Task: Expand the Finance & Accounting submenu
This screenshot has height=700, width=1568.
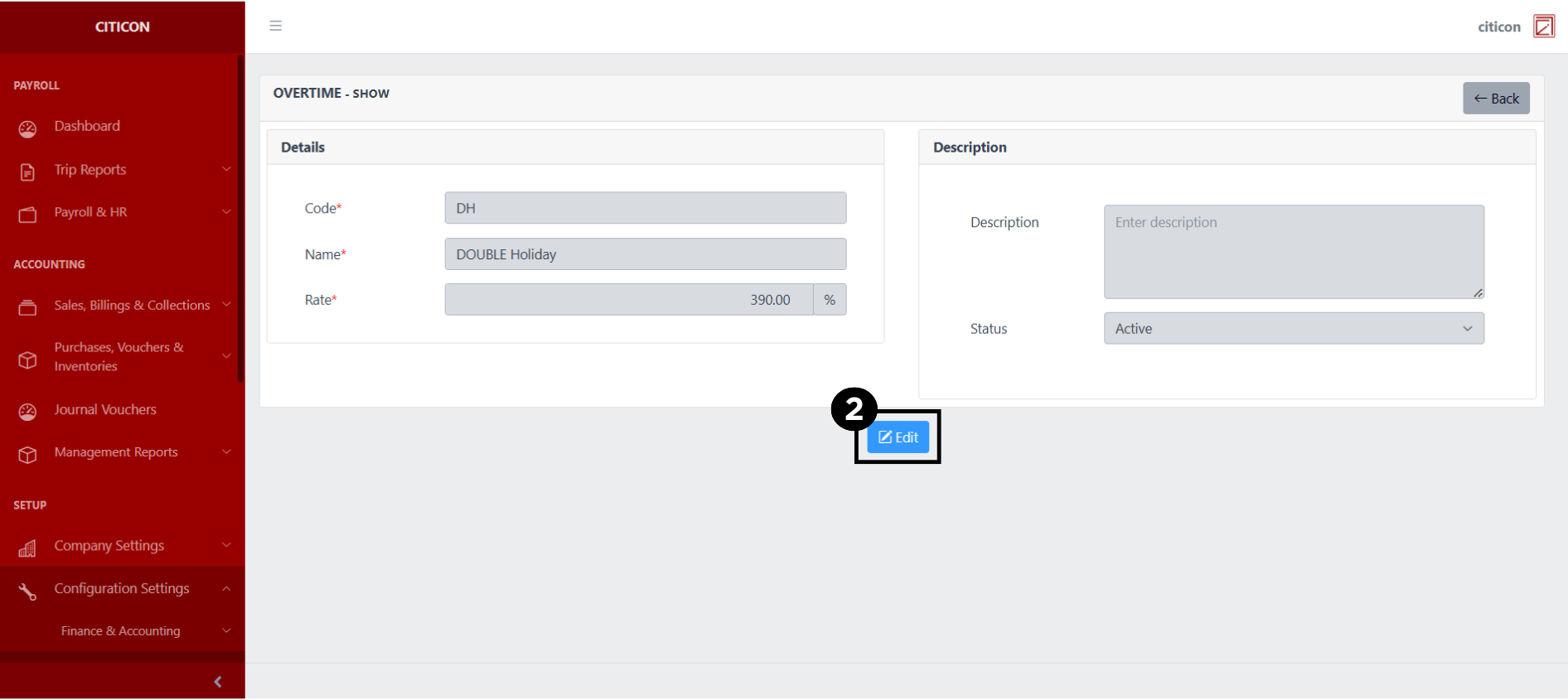Action: pyautogui.click(x=226, y=630)
